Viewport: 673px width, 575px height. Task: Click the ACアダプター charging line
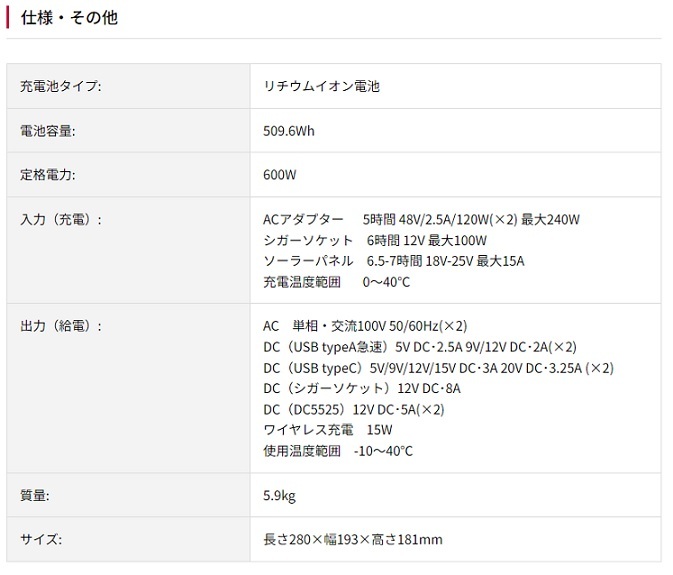coord(421,220)
